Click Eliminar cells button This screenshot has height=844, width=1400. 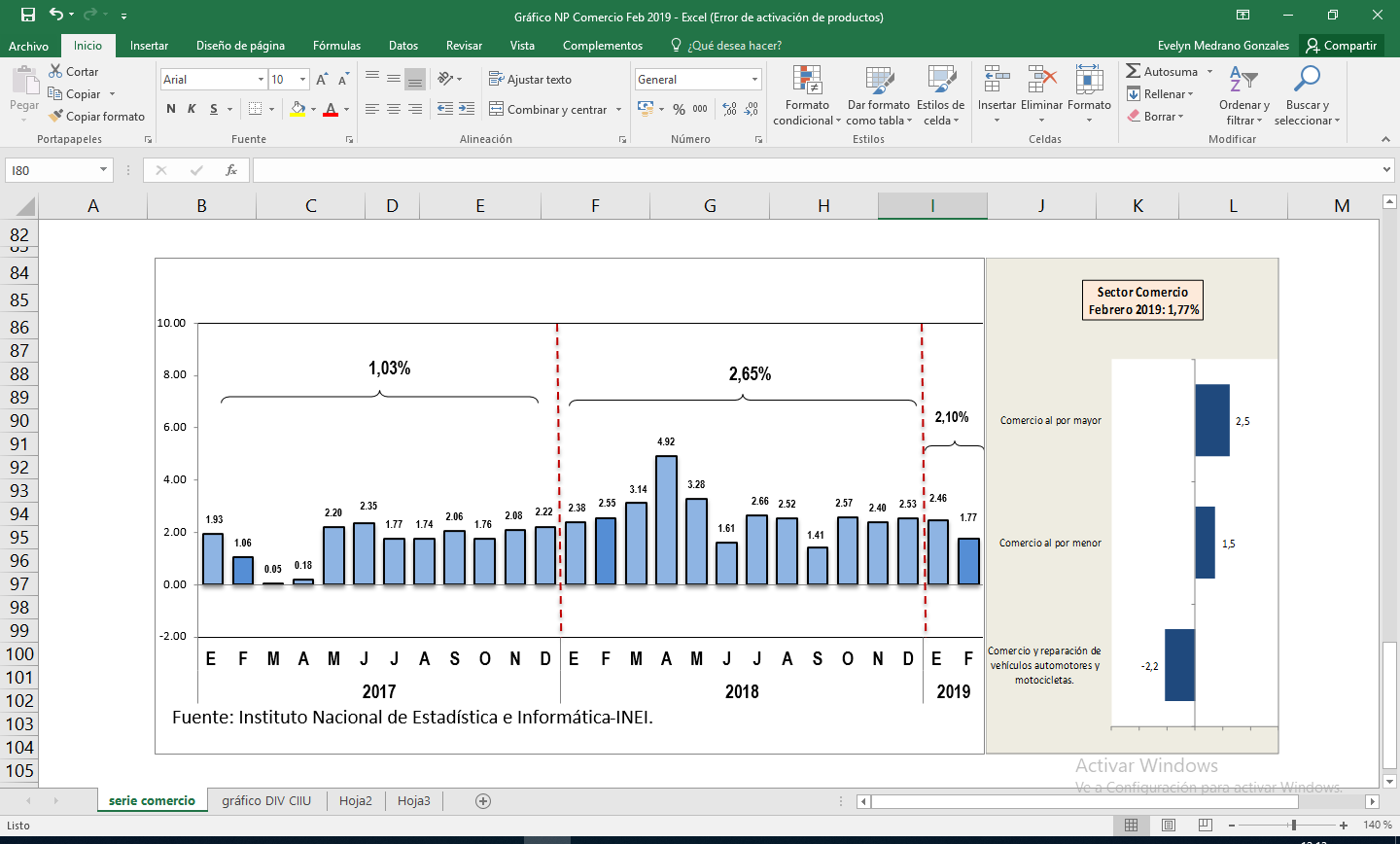click(x=1041, y=95)
